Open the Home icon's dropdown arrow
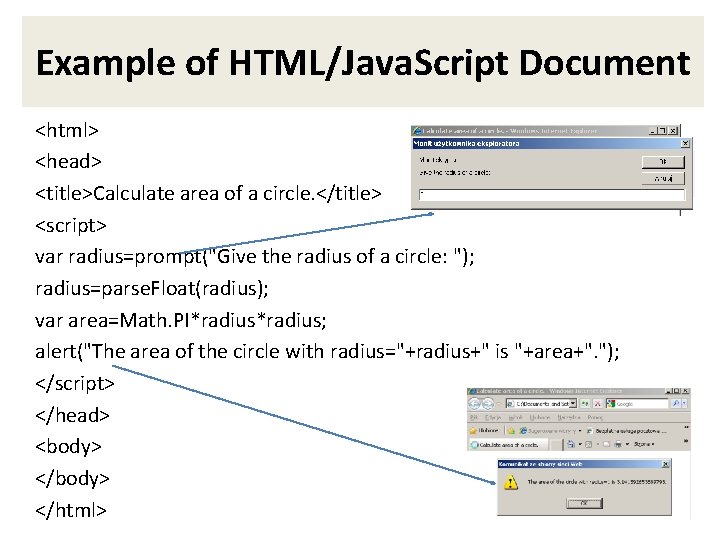The height and width of the screenshot is (540, 720). click(580, 444)
